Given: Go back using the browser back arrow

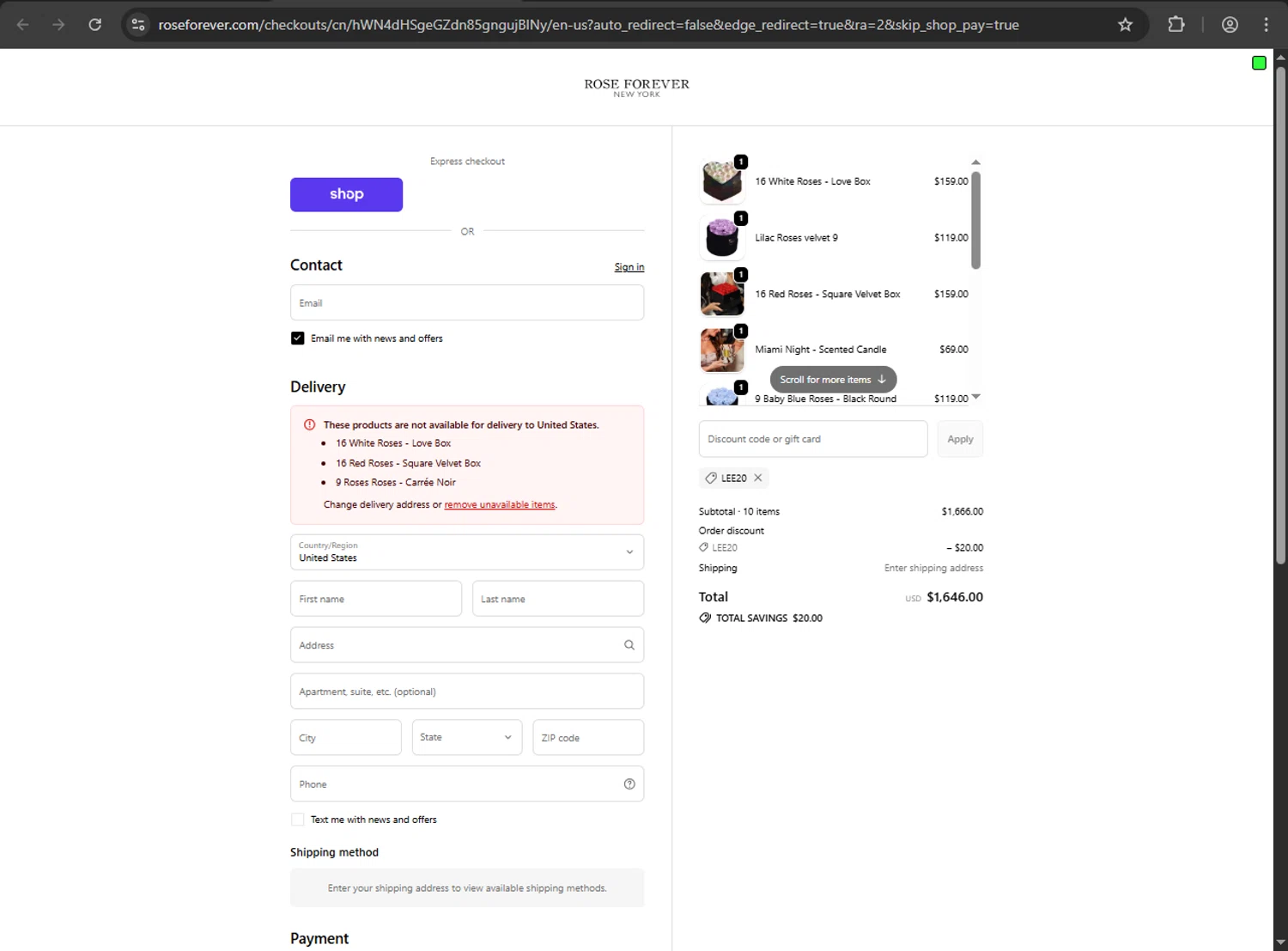Looking at the screenshot, I should 23,25.
